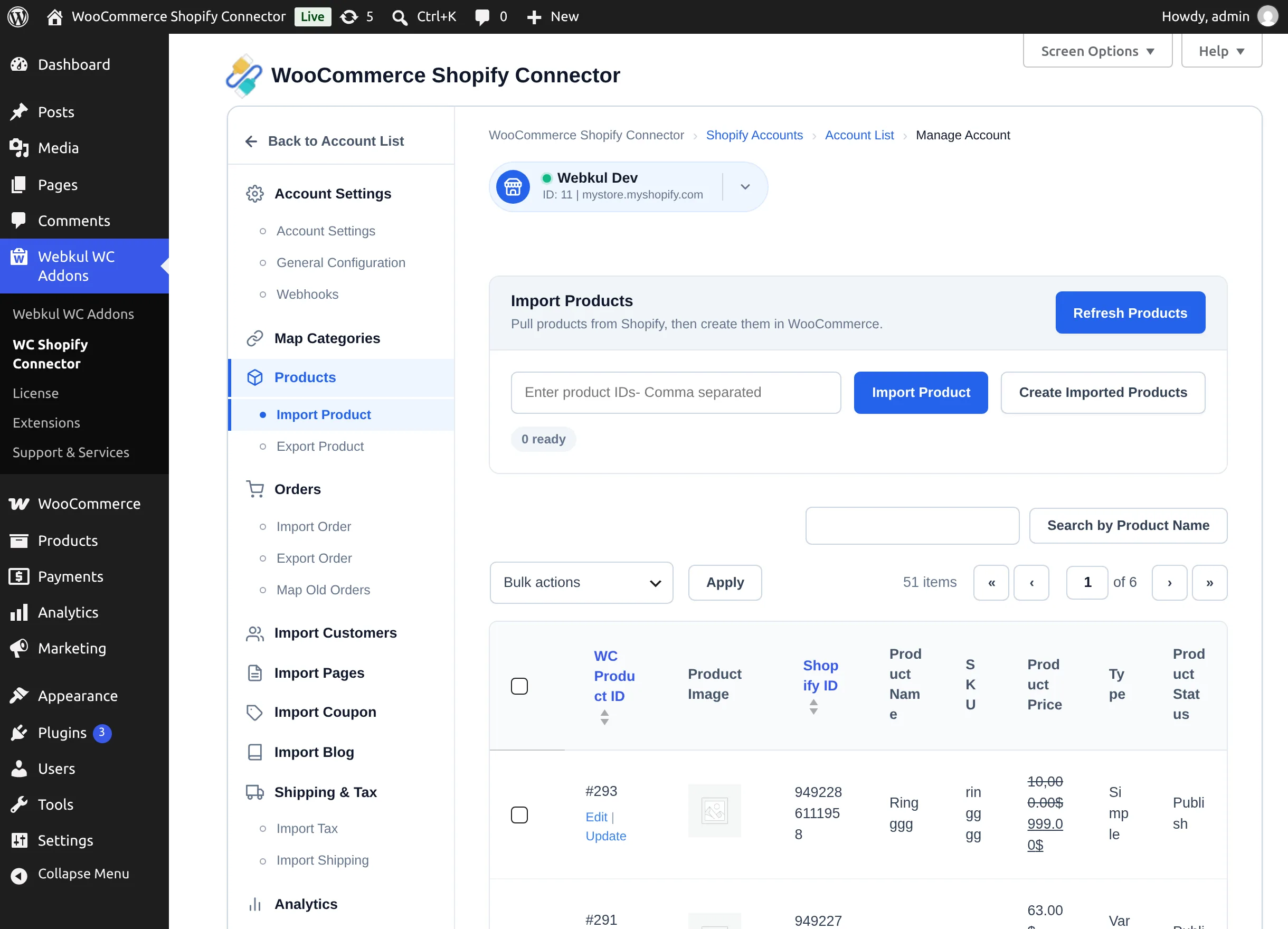Click the Products cube icon in panel
The width and height of the screenshot is (1288, 929).
pos(254,377)
